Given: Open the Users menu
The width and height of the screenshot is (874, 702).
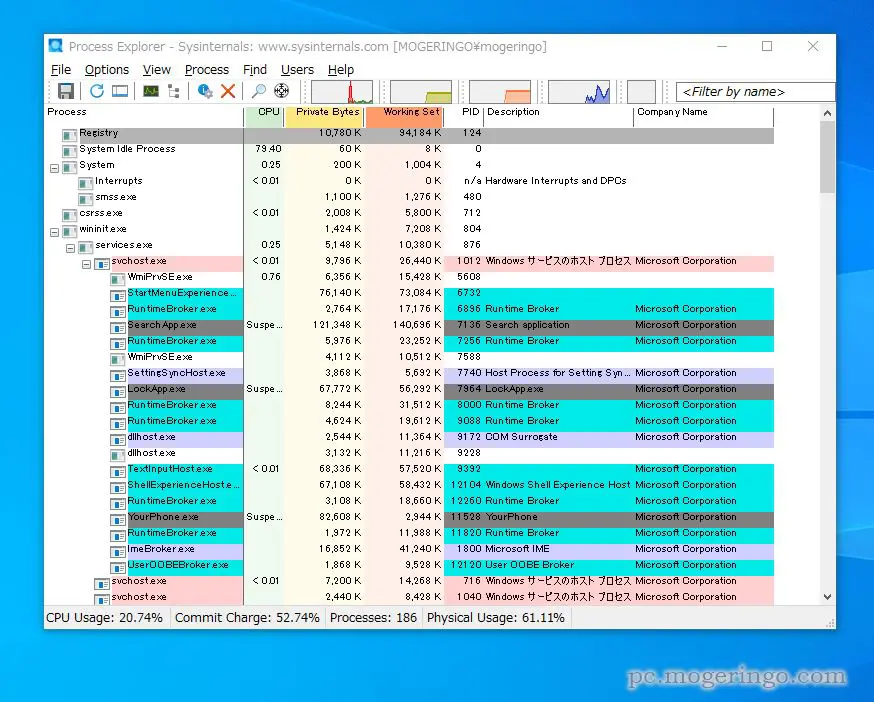Looking at the screenshot, I should point(297,70).
